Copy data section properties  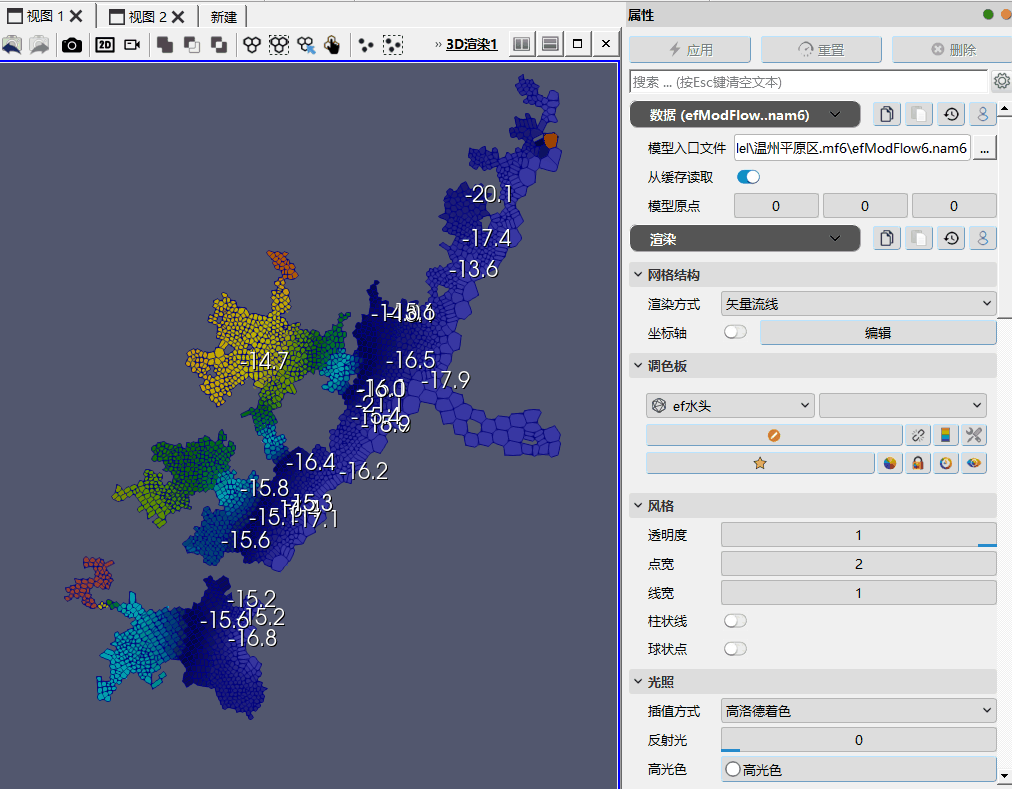click(887, 114)
